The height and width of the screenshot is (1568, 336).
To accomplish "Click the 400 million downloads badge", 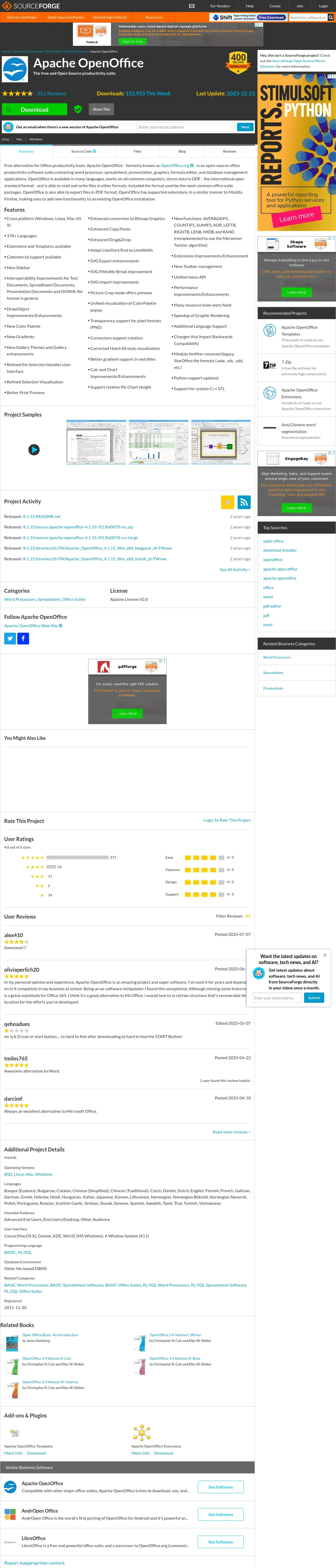I will (238, 62).
